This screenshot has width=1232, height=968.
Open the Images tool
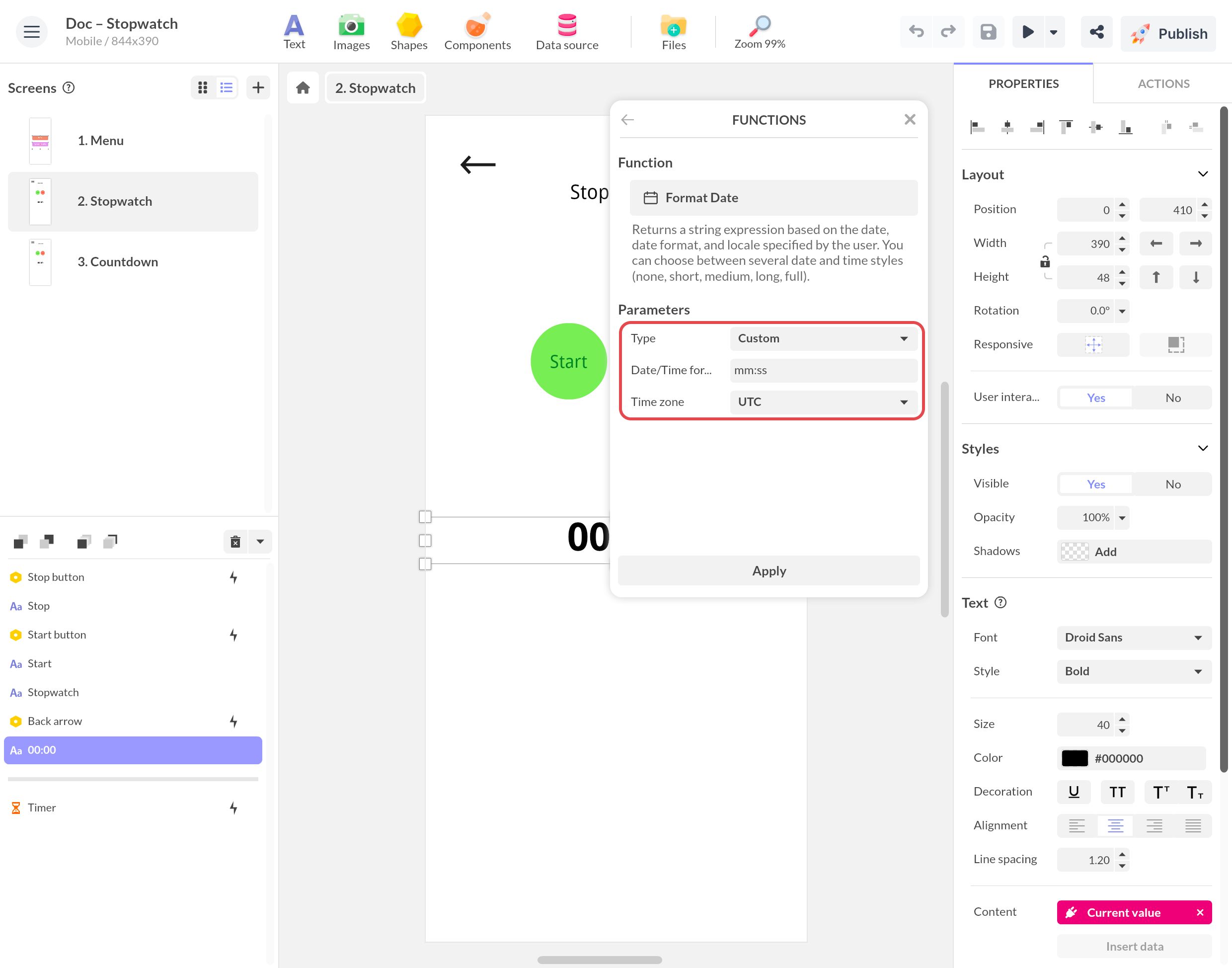coord(351,32)
